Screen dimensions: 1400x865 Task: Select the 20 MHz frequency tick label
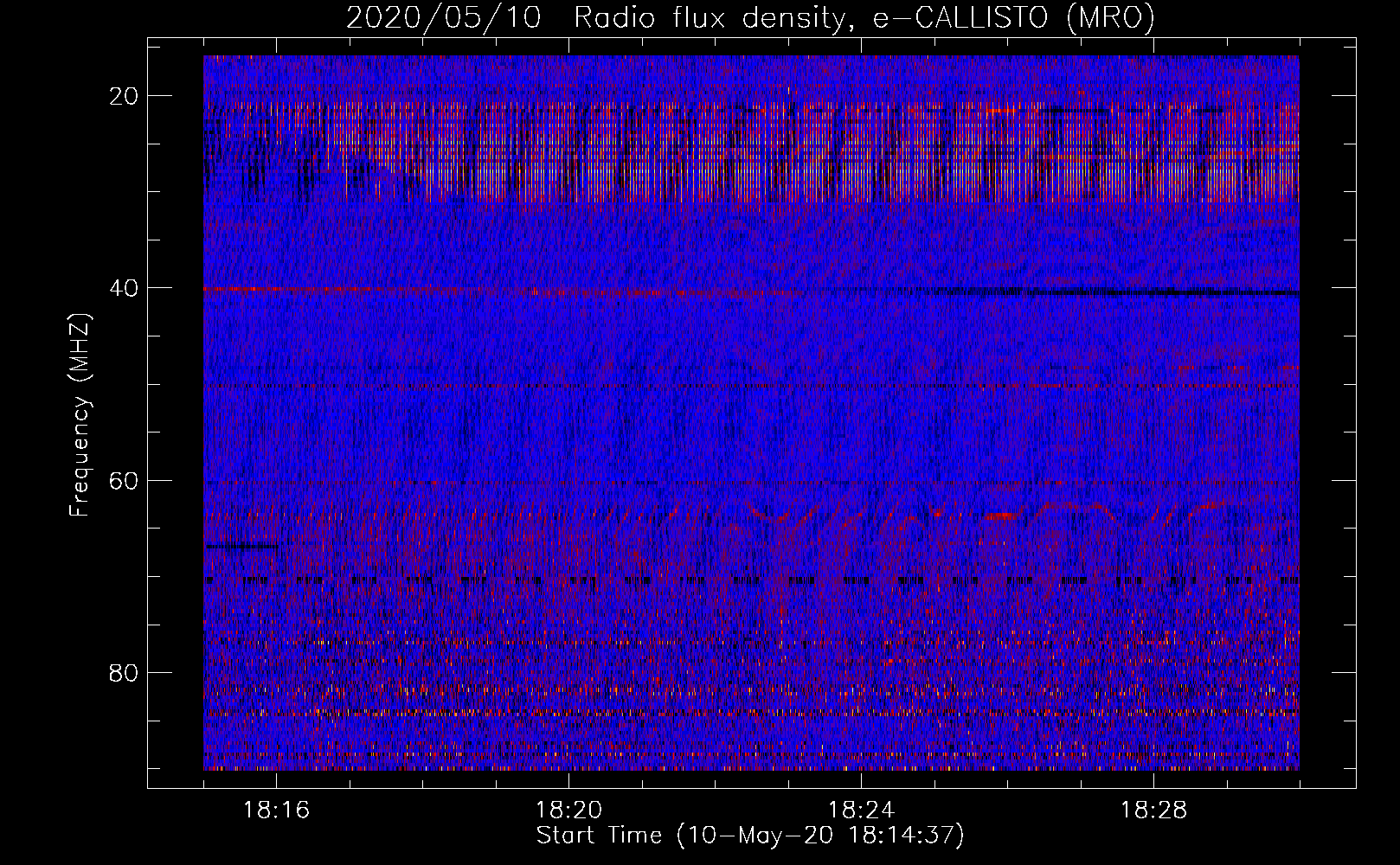click(x=125, y=96)
